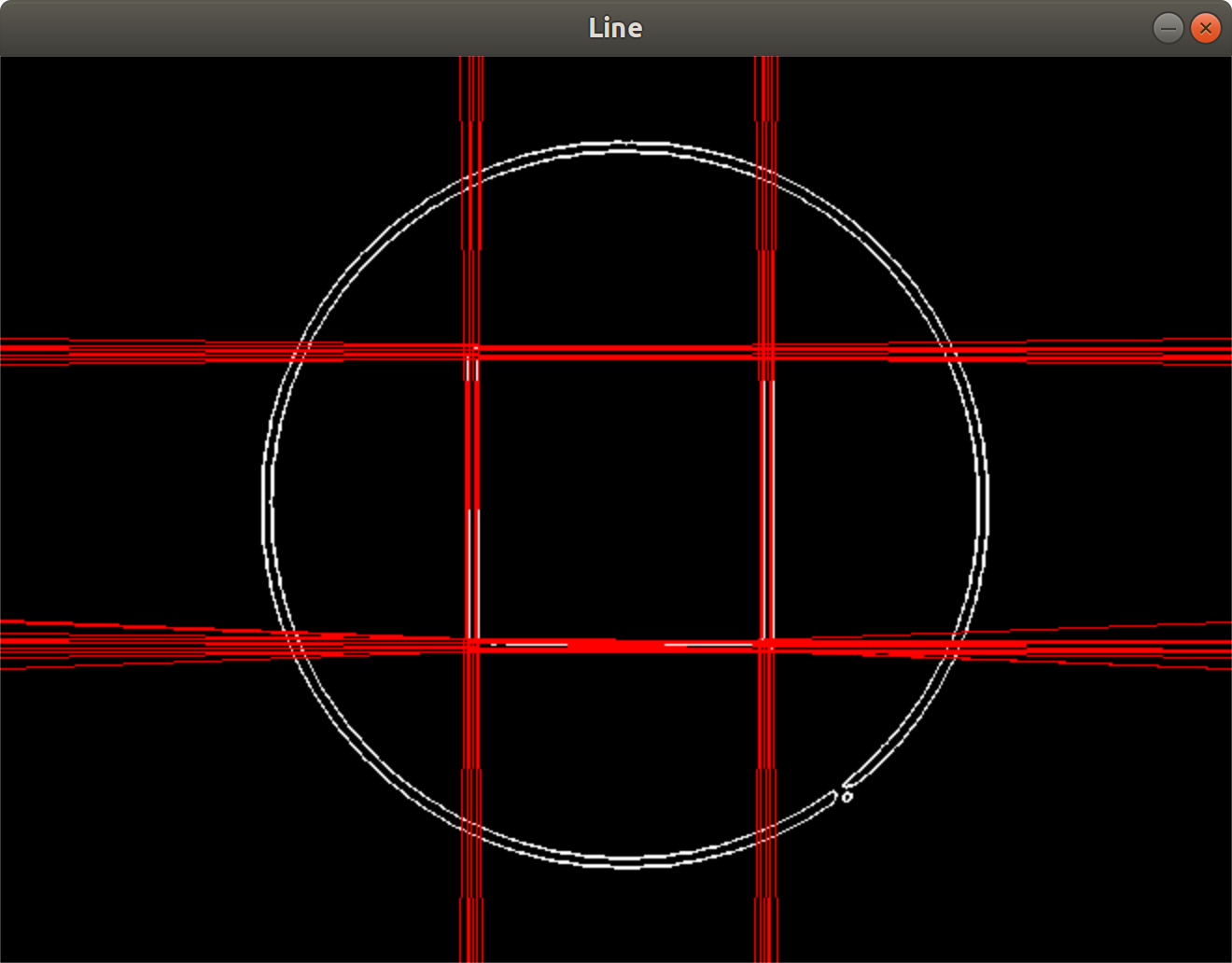The height and width of the screenshot is (963, 1232).
Task: Click the right white segment on the lower red line
Action: pos(709,644)
